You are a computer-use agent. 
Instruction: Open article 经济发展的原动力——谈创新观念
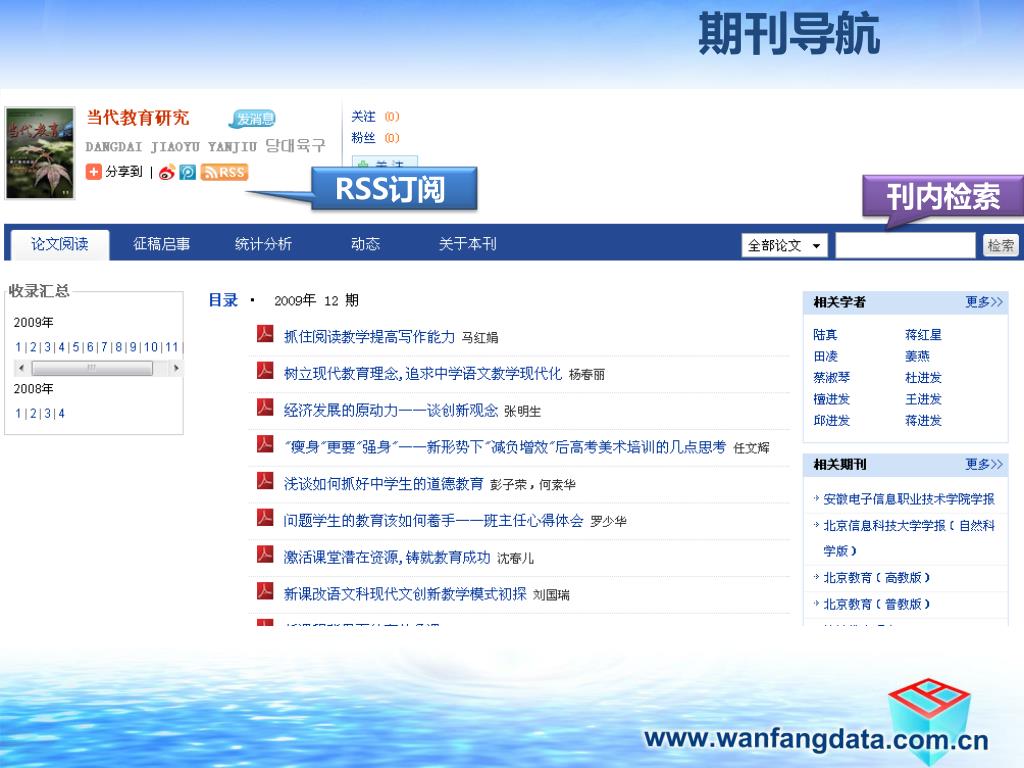point(391,410)
